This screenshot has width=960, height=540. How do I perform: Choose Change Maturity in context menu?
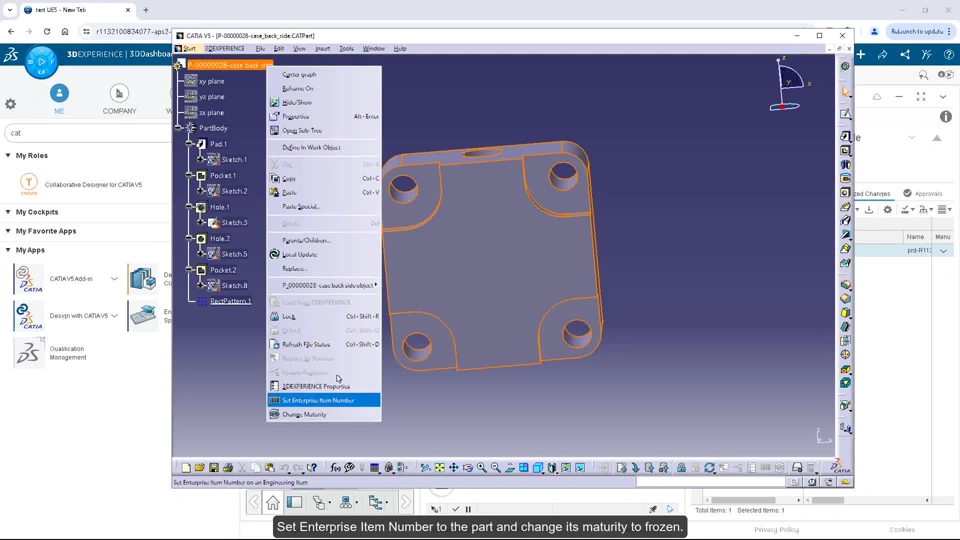(324, 414)
